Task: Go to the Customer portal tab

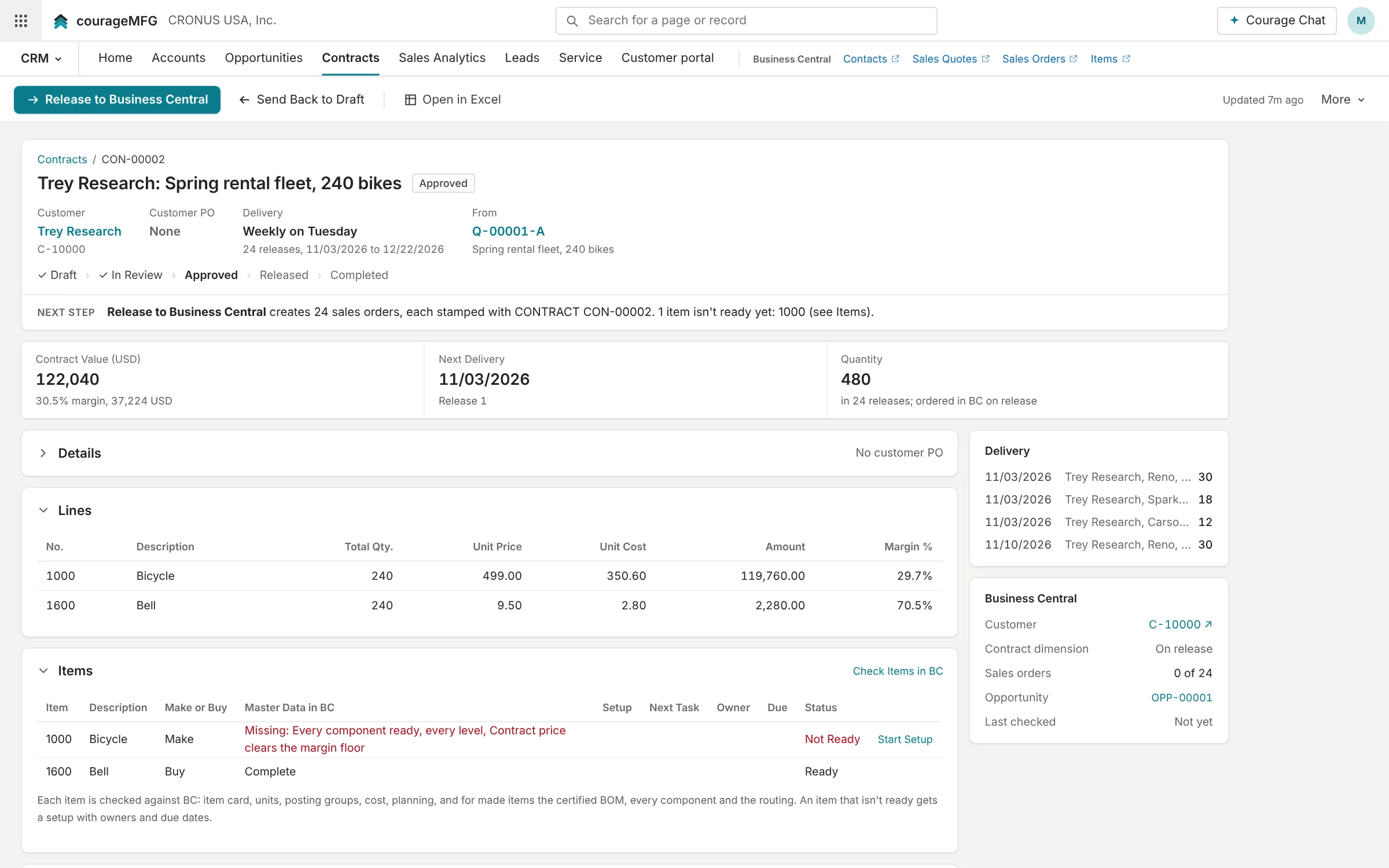Action: tap(667, 58)
